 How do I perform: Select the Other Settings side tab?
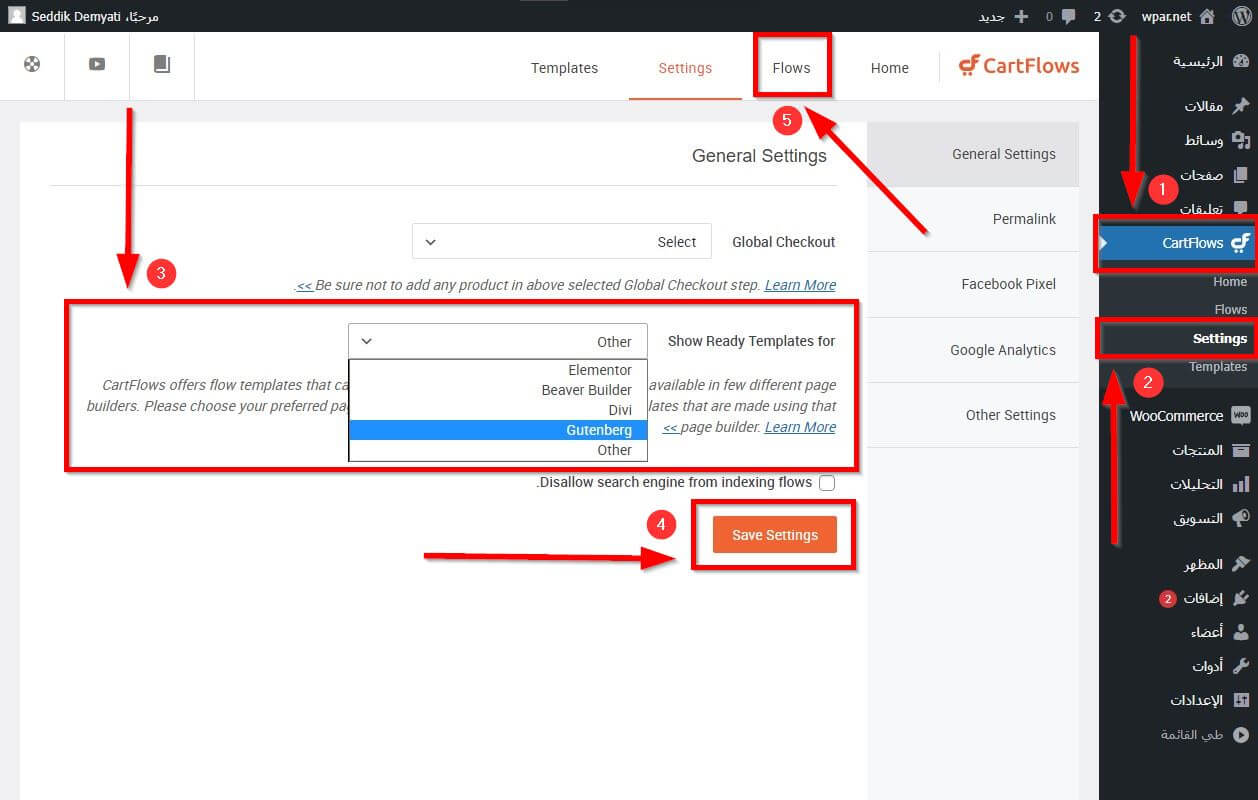[973, 415]
